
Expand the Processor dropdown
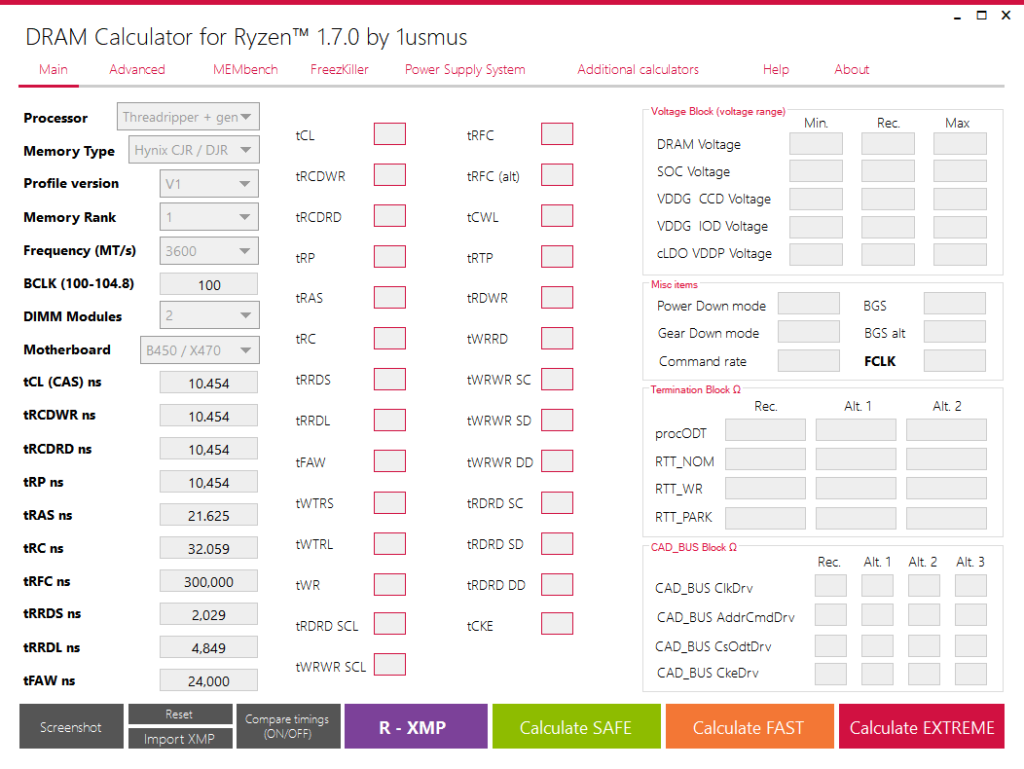click(x=188, y=117)
